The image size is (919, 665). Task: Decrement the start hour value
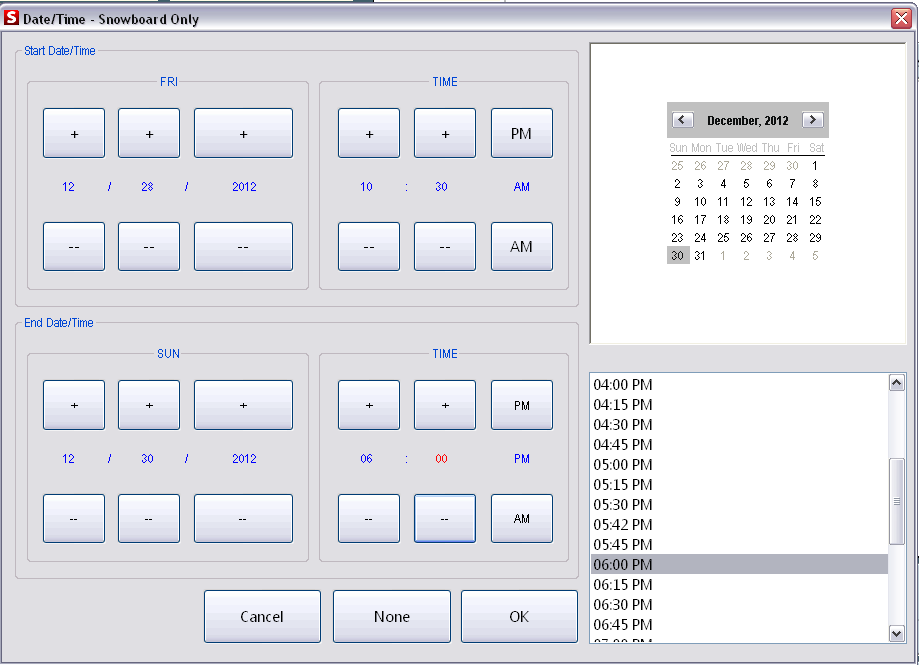pyautogui.click(x=369, y=246)
